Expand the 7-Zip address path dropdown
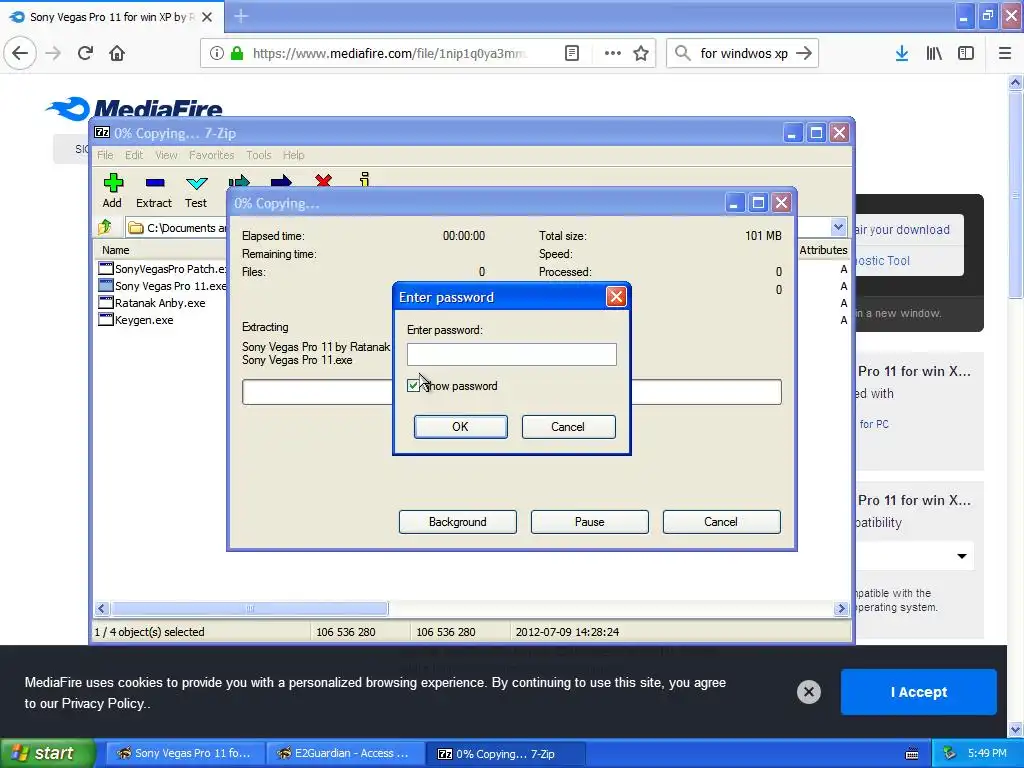Image resolution: width=1024 pixels, height=768 pixels. click(839, 227)
